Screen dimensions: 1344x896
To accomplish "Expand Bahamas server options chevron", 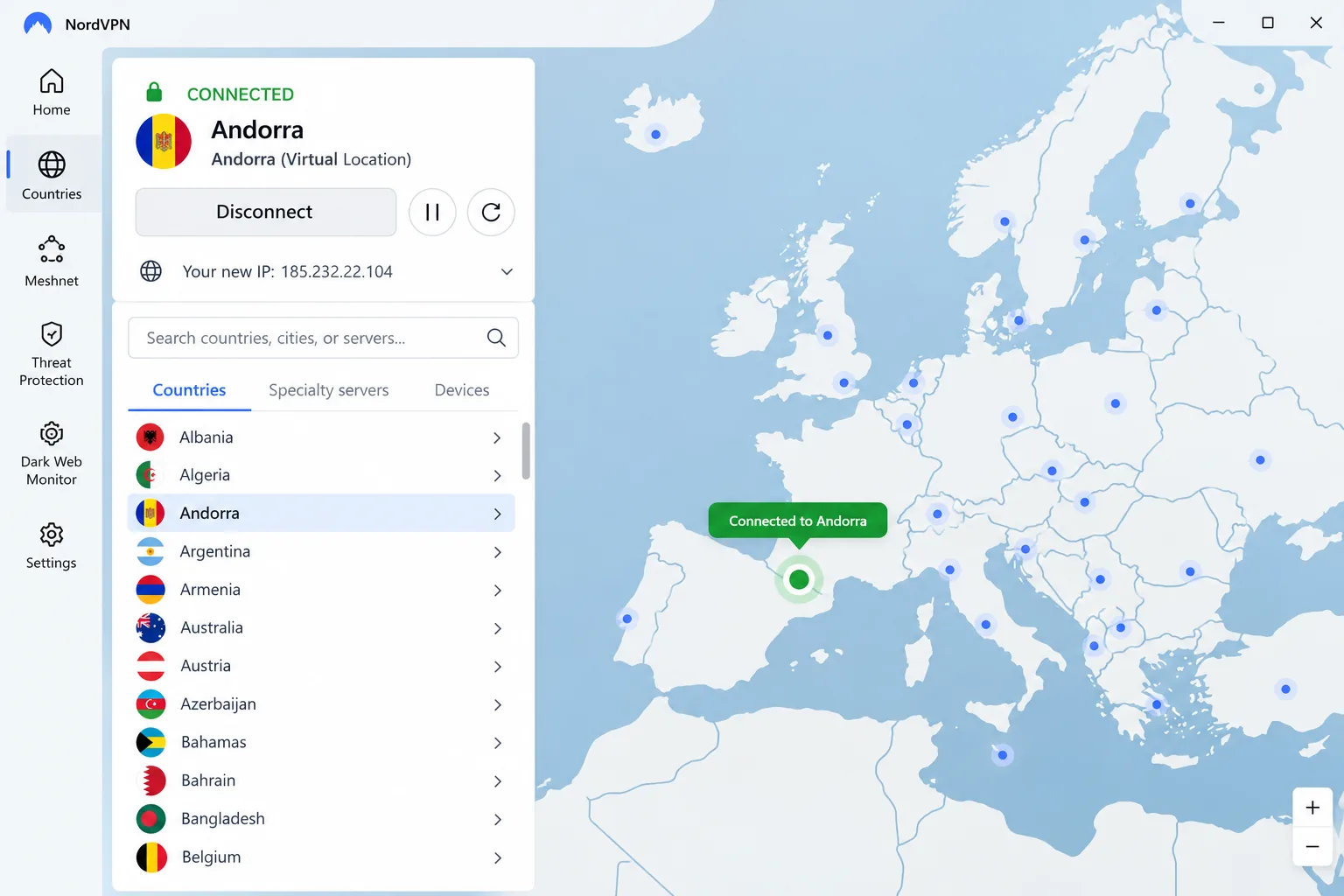I will coord(497,743).
